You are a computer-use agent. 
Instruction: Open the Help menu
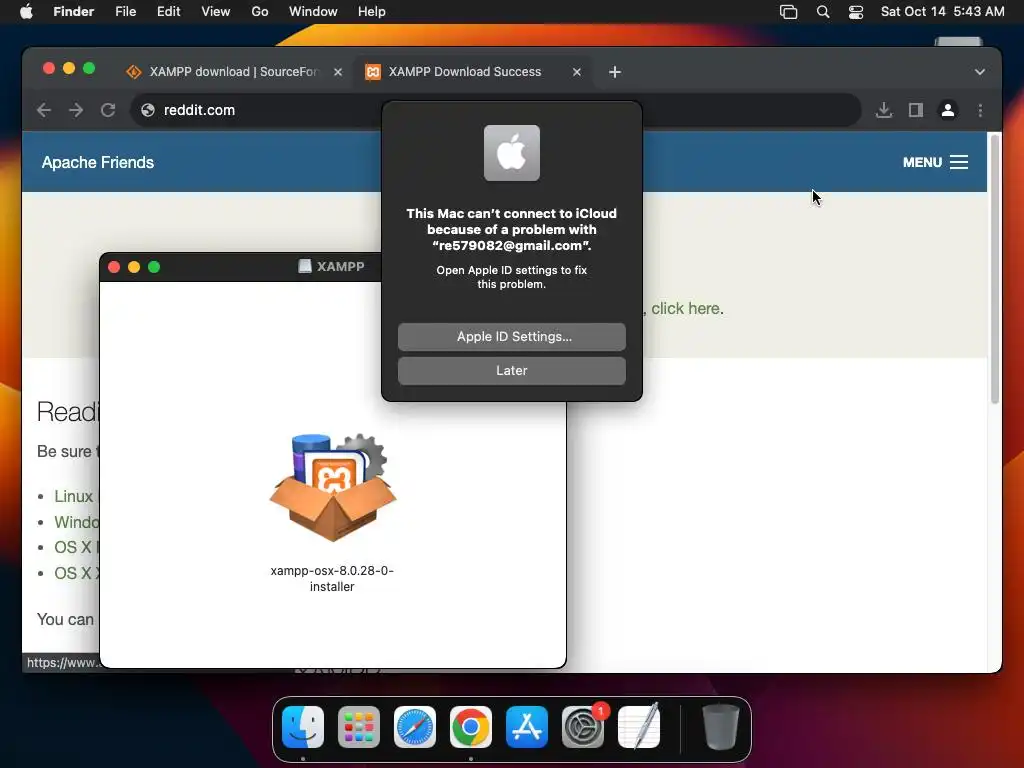[x=372, y=12]
